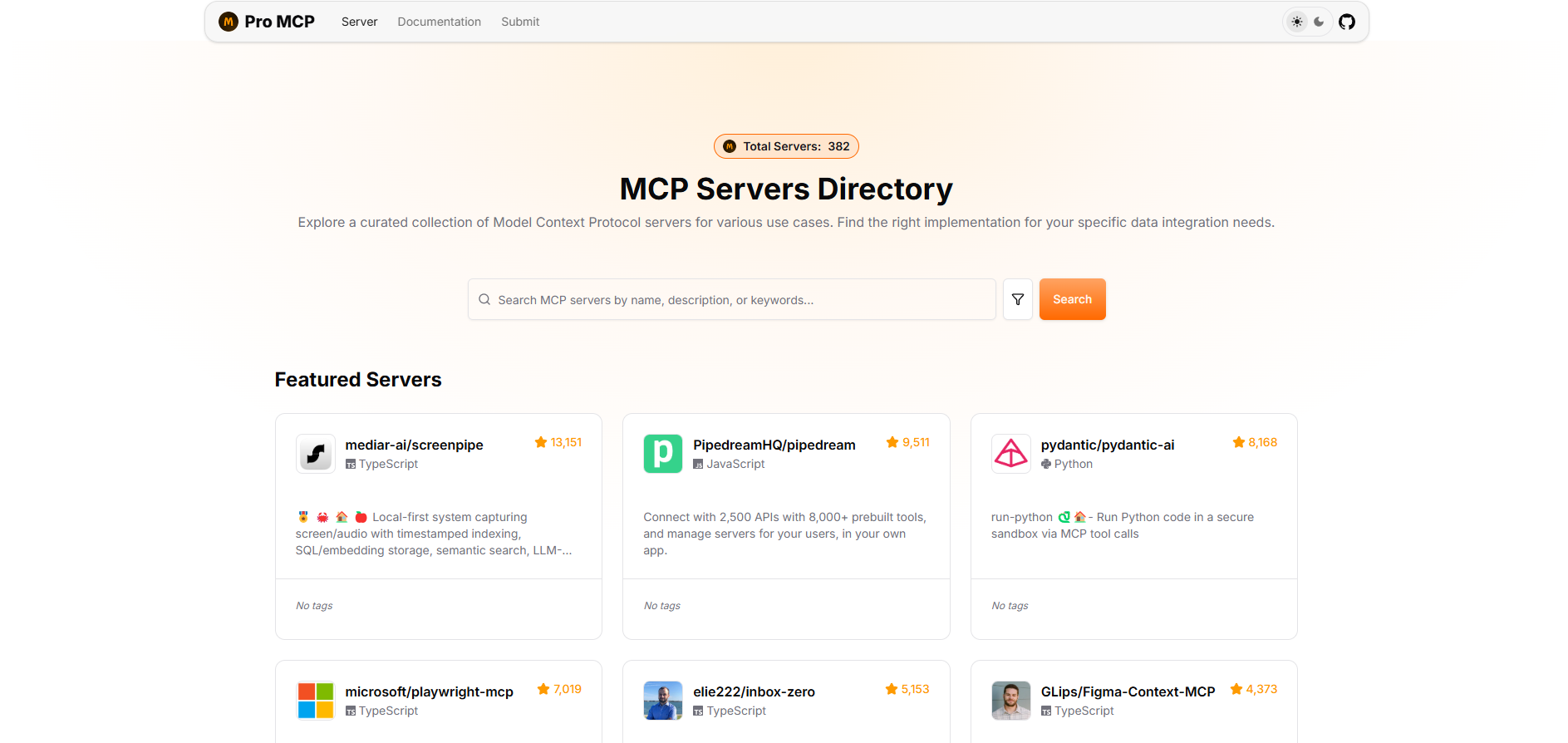
Task: Click the 13,151 star count
Action: coord(566,442)
